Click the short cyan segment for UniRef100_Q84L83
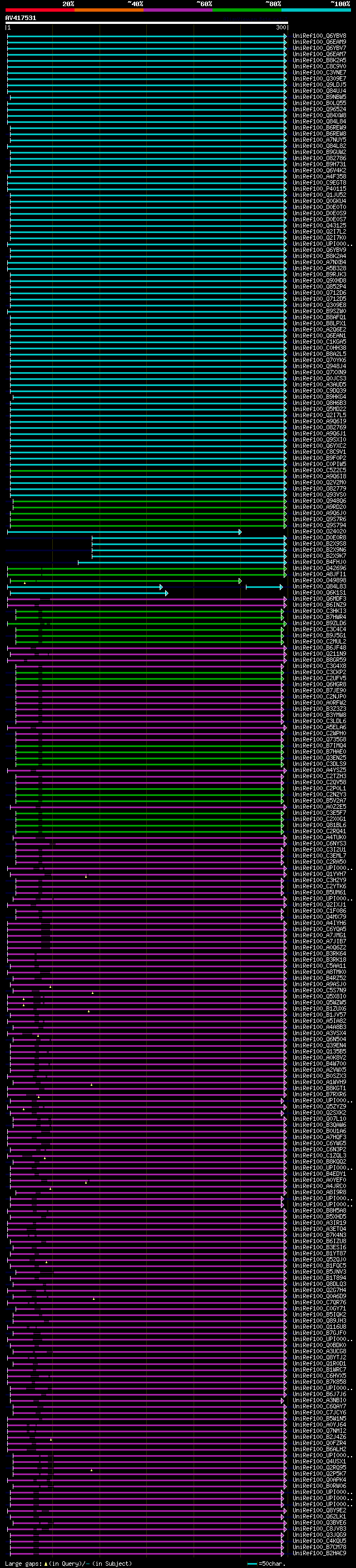 pyautogui.click(x=264, y=587)
